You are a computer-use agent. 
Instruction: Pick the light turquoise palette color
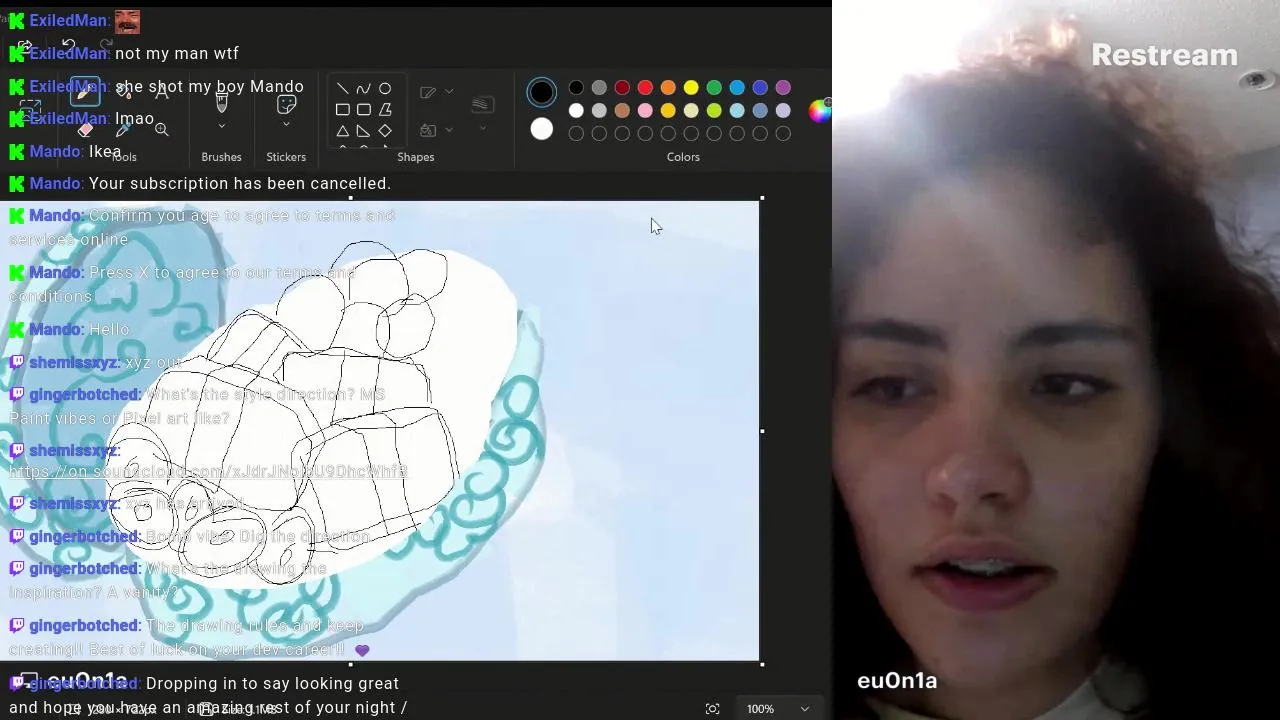point(737,111)
